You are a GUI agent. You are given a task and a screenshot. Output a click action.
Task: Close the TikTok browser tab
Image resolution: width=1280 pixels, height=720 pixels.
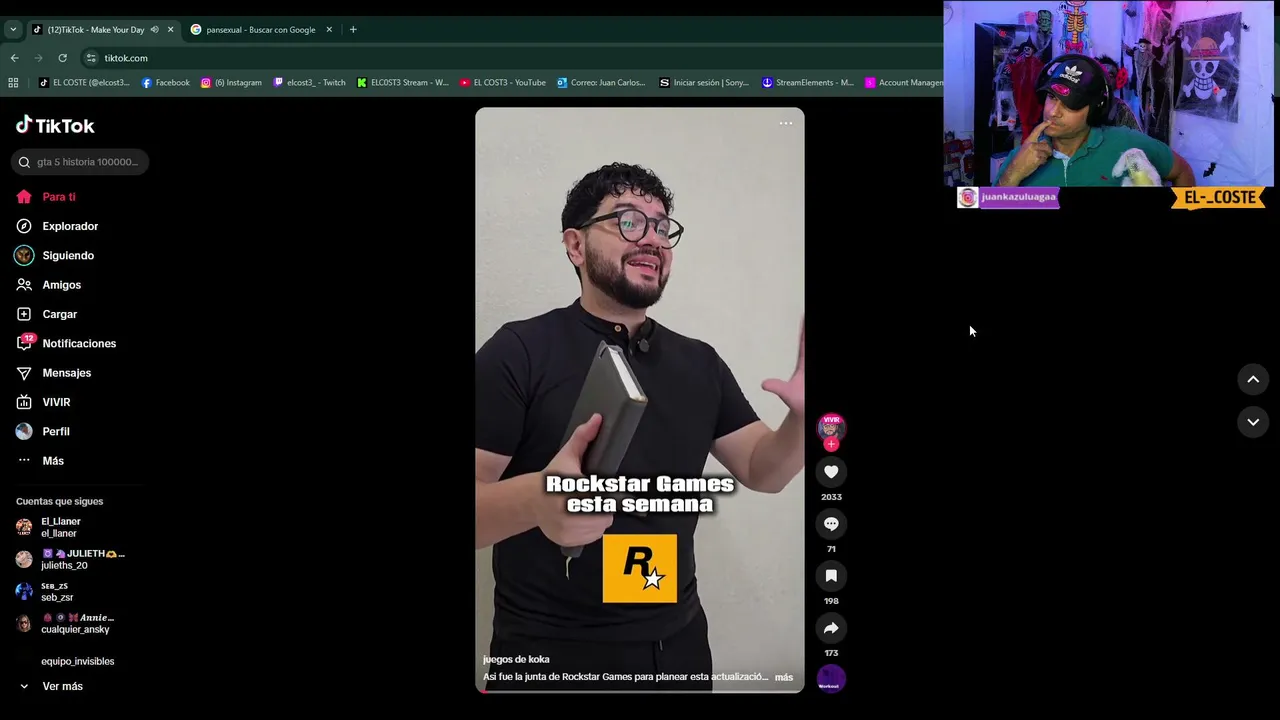point(170,30)
